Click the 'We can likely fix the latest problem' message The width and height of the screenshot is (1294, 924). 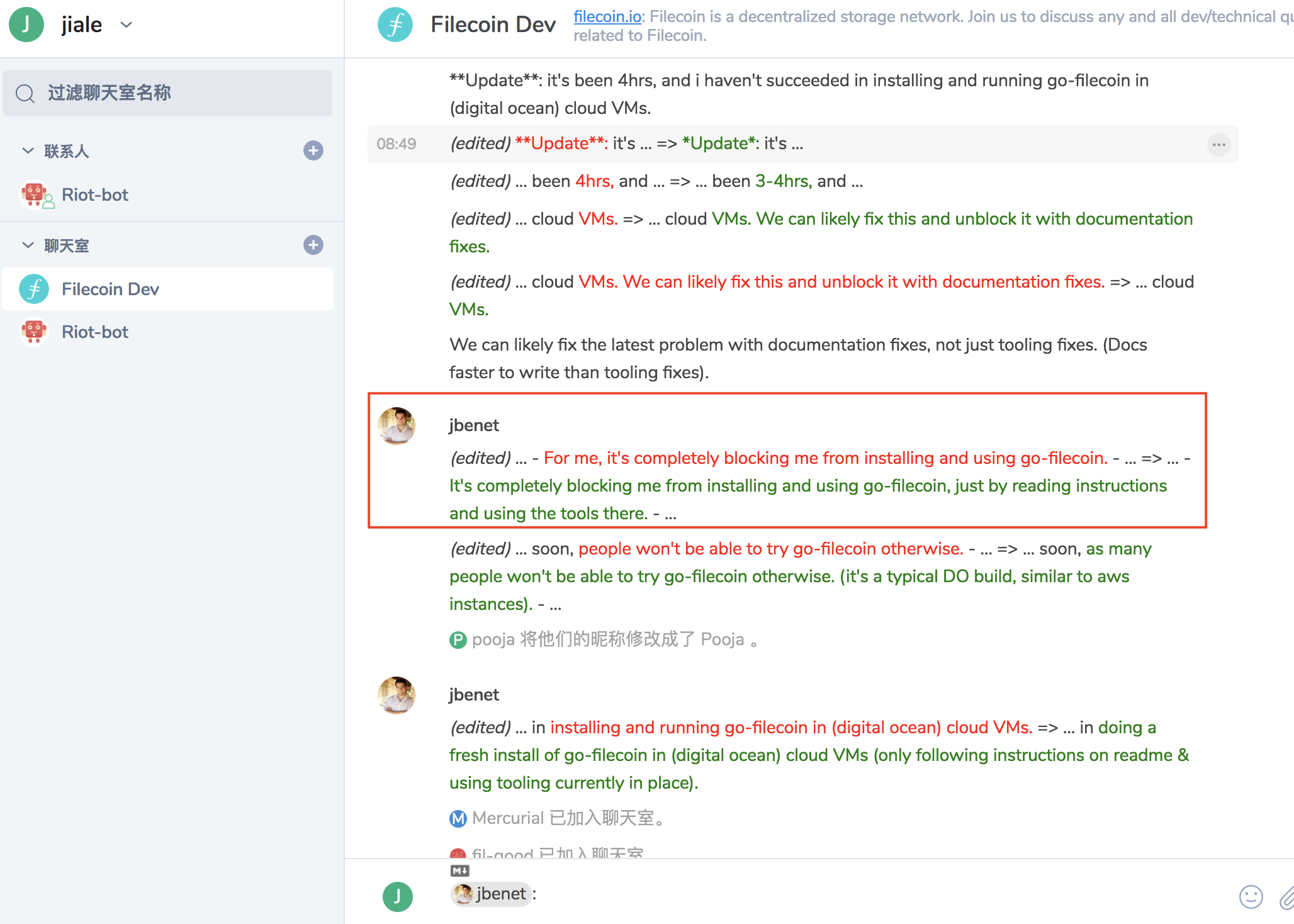click(x=798, y=359)
